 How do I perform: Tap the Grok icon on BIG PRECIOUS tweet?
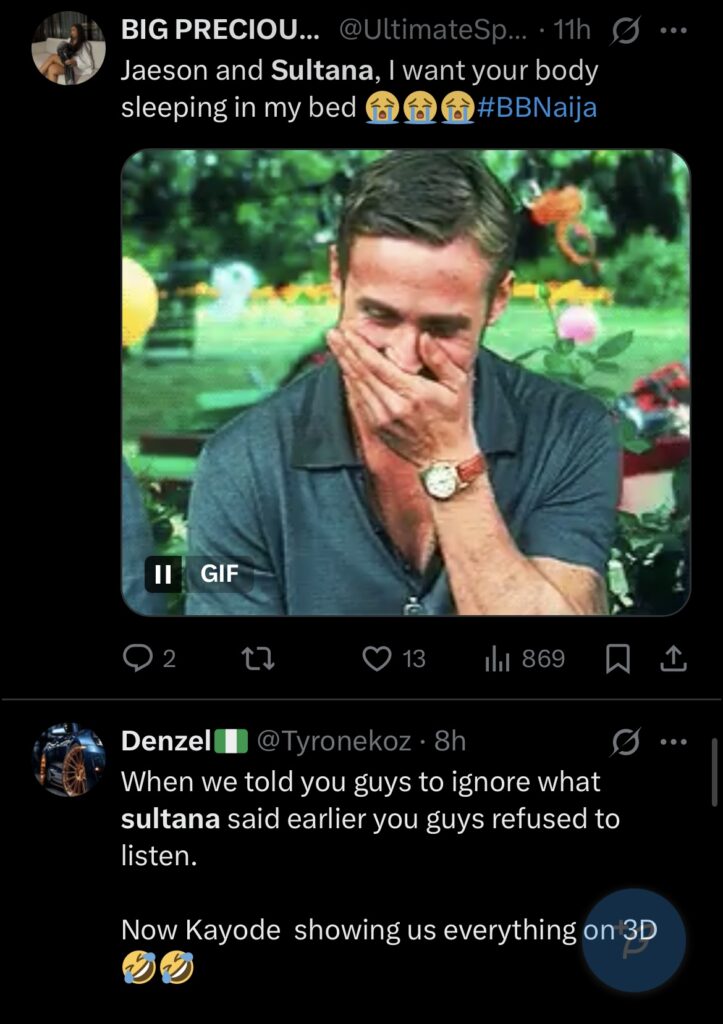point(625,31)
